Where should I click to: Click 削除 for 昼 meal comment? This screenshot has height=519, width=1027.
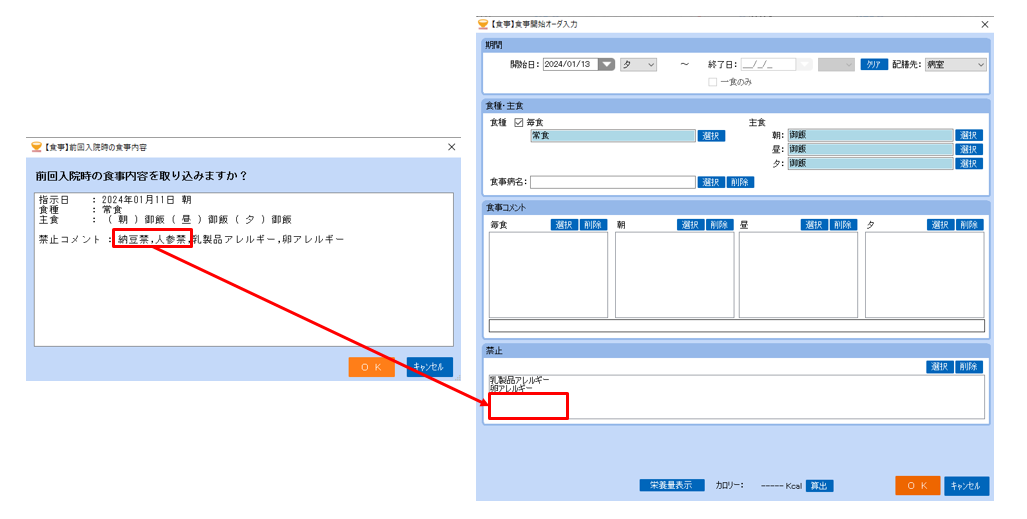(x=843, y=225)
